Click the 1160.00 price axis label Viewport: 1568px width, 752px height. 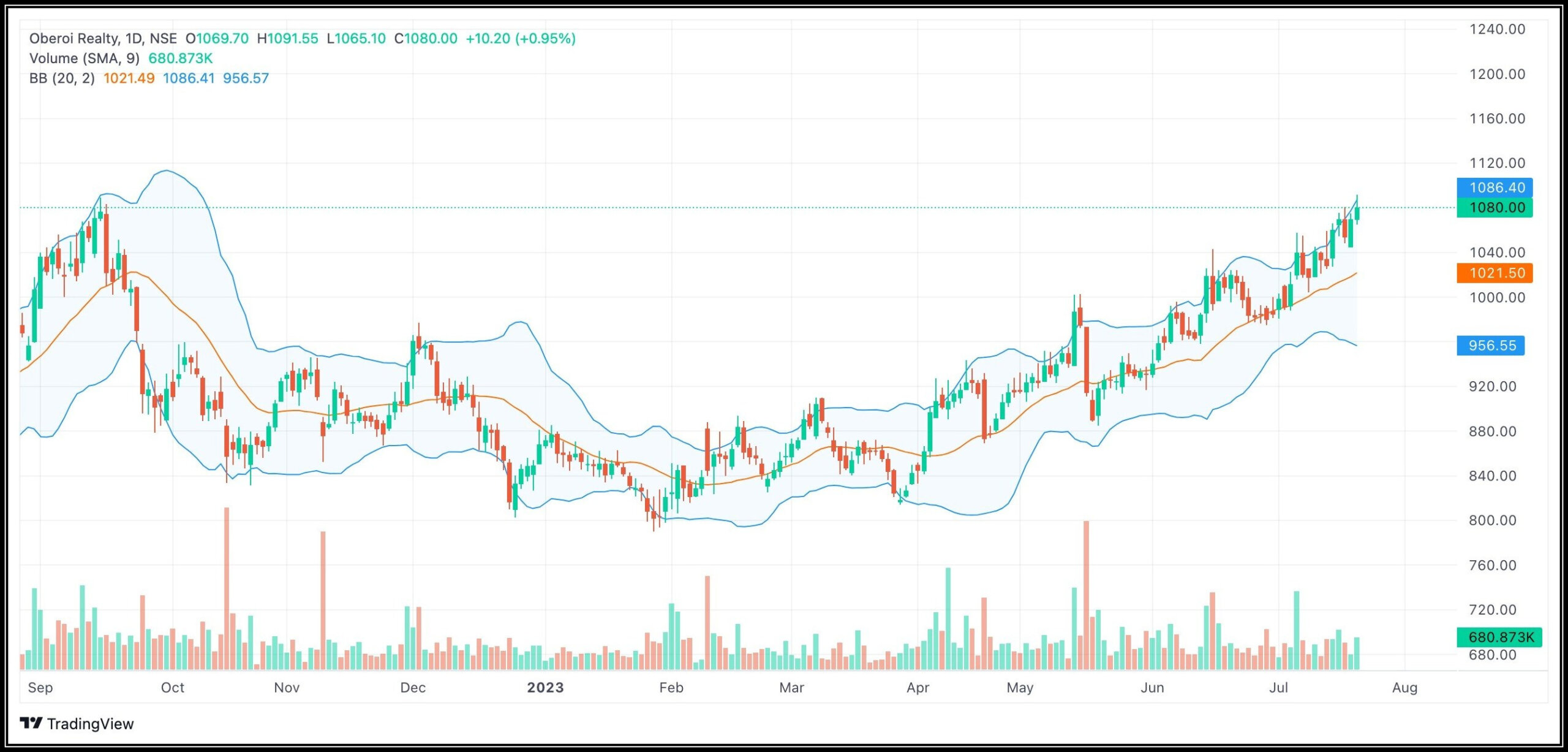[1498, 119]
